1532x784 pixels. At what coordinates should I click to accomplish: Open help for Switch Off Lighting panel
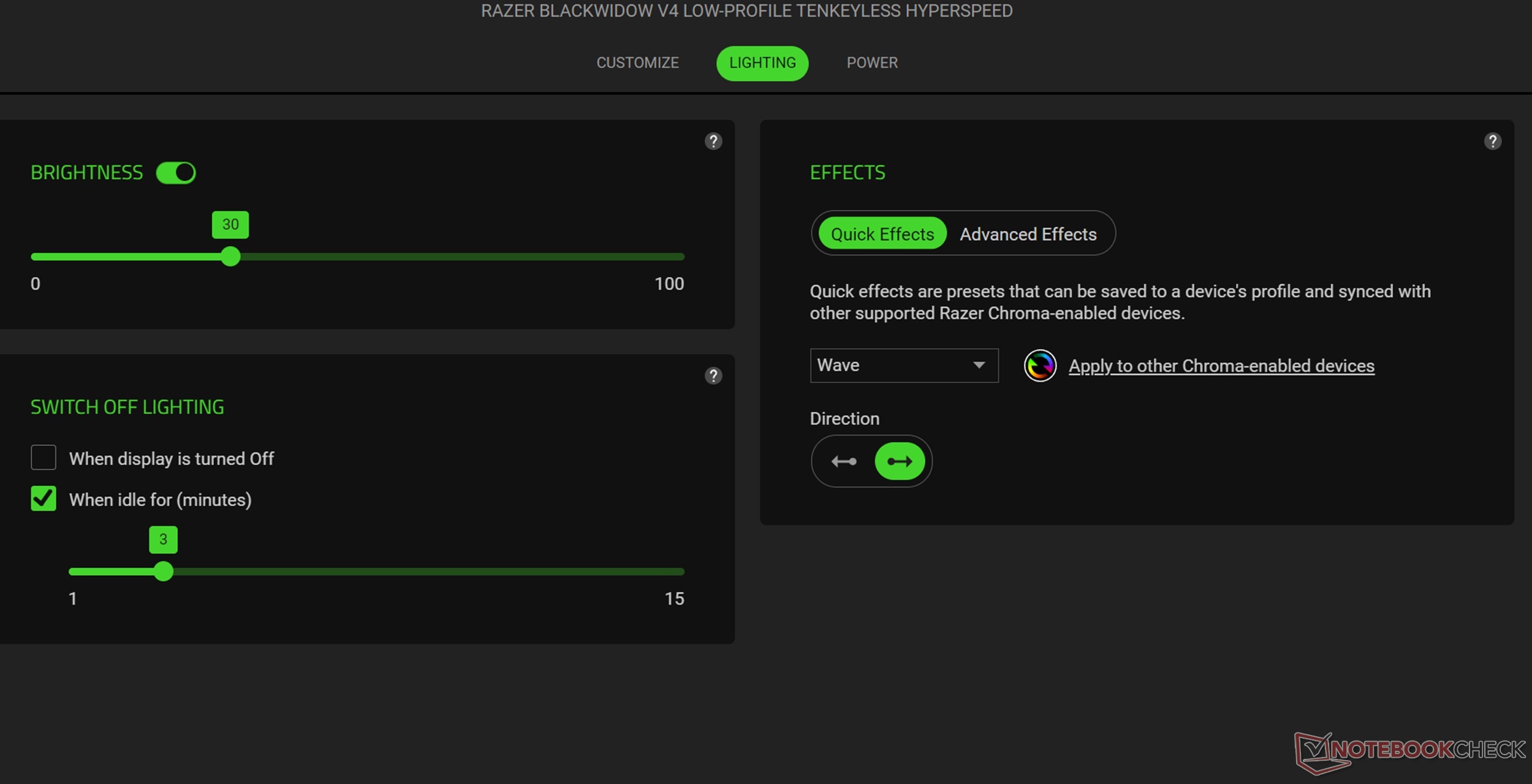pyautogui.click(x=713, y=375)
